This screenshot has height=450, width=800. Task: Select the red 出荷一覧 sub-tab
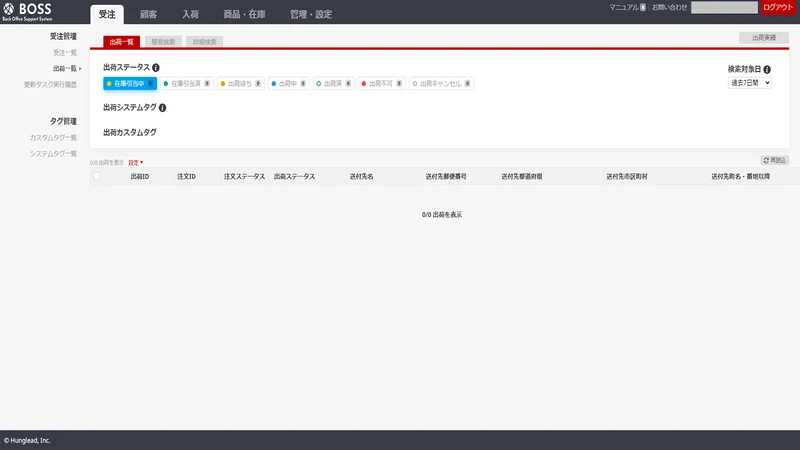point(121,42)
